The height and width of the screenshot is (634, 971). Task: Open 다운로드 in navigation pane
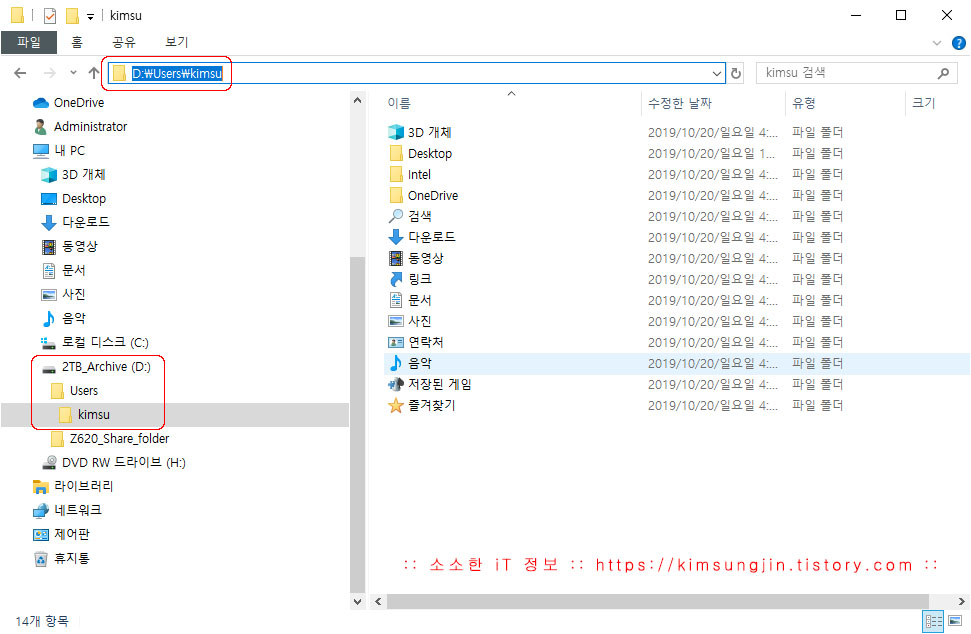point(75,222)
